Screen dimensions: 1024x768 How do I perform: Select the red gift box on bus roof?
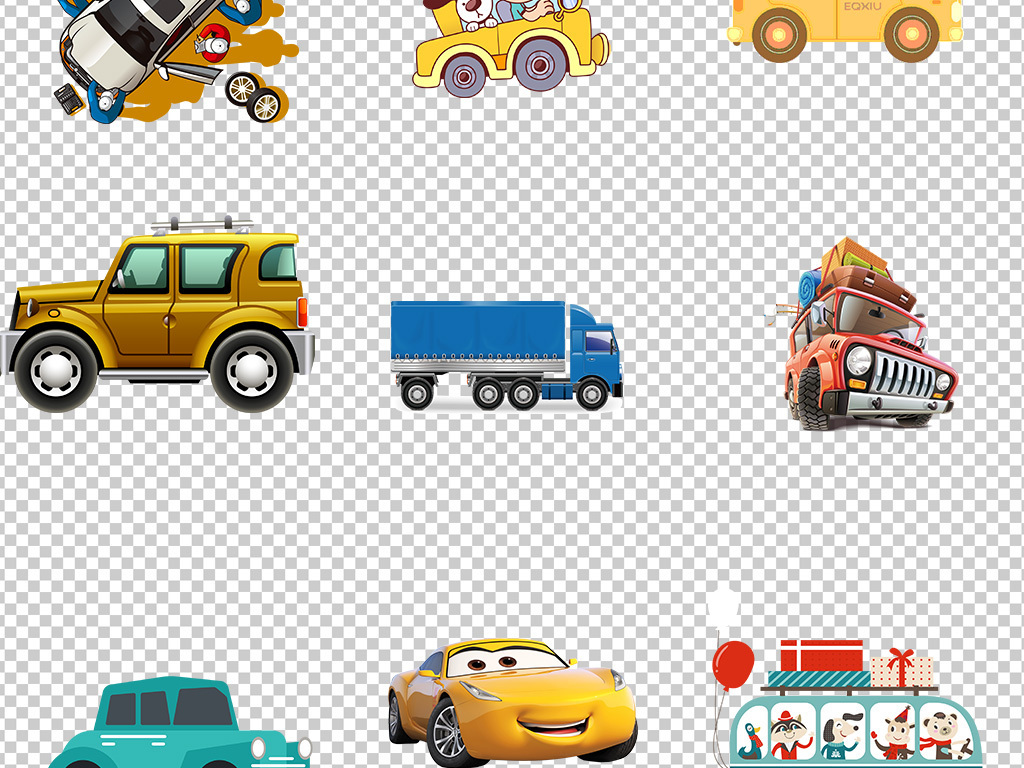[821, 656]
